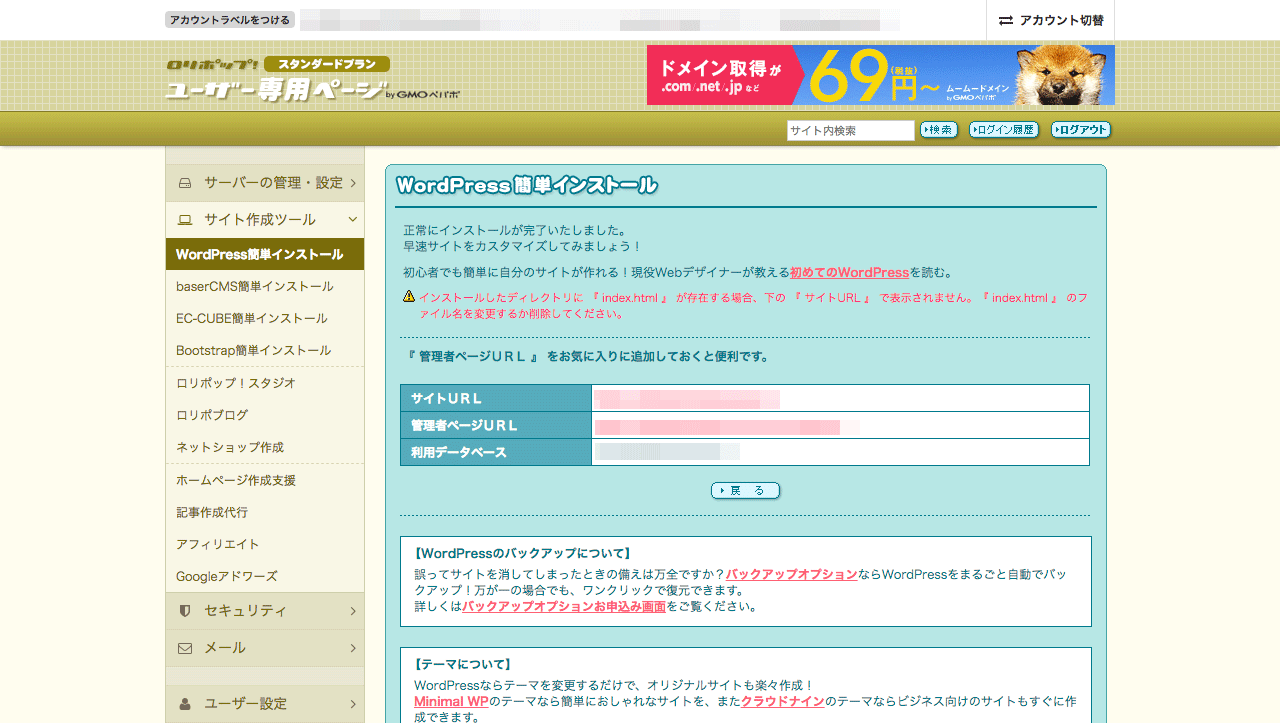Click the 戻る back button
Image resolution: width=1280 pixels, height=723 pixels.
coord(745,491)
